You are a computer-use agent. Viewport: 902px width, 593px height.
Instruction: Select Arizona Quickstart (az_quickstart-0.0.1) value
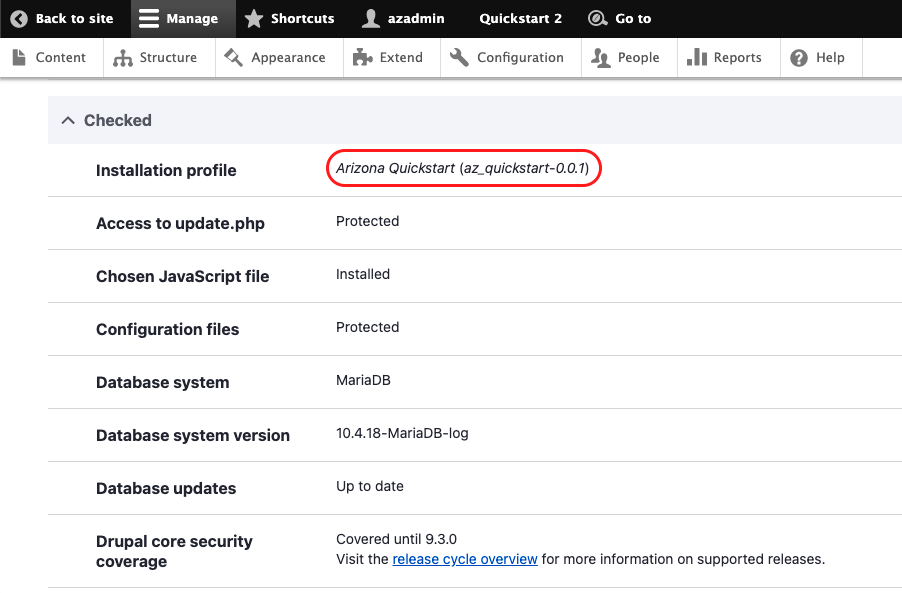point(463,168)
